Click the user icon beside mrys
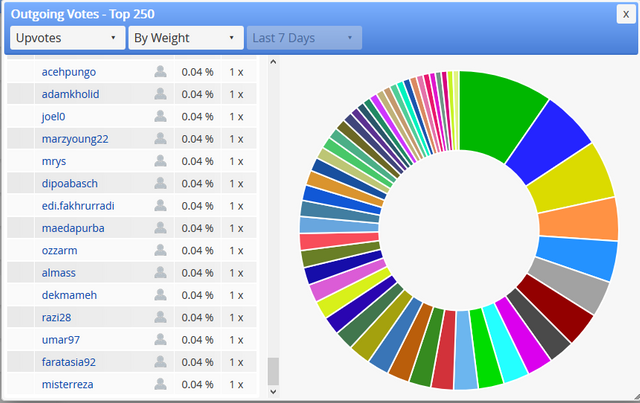Viewport: 640px width, 403px height. 160,161
